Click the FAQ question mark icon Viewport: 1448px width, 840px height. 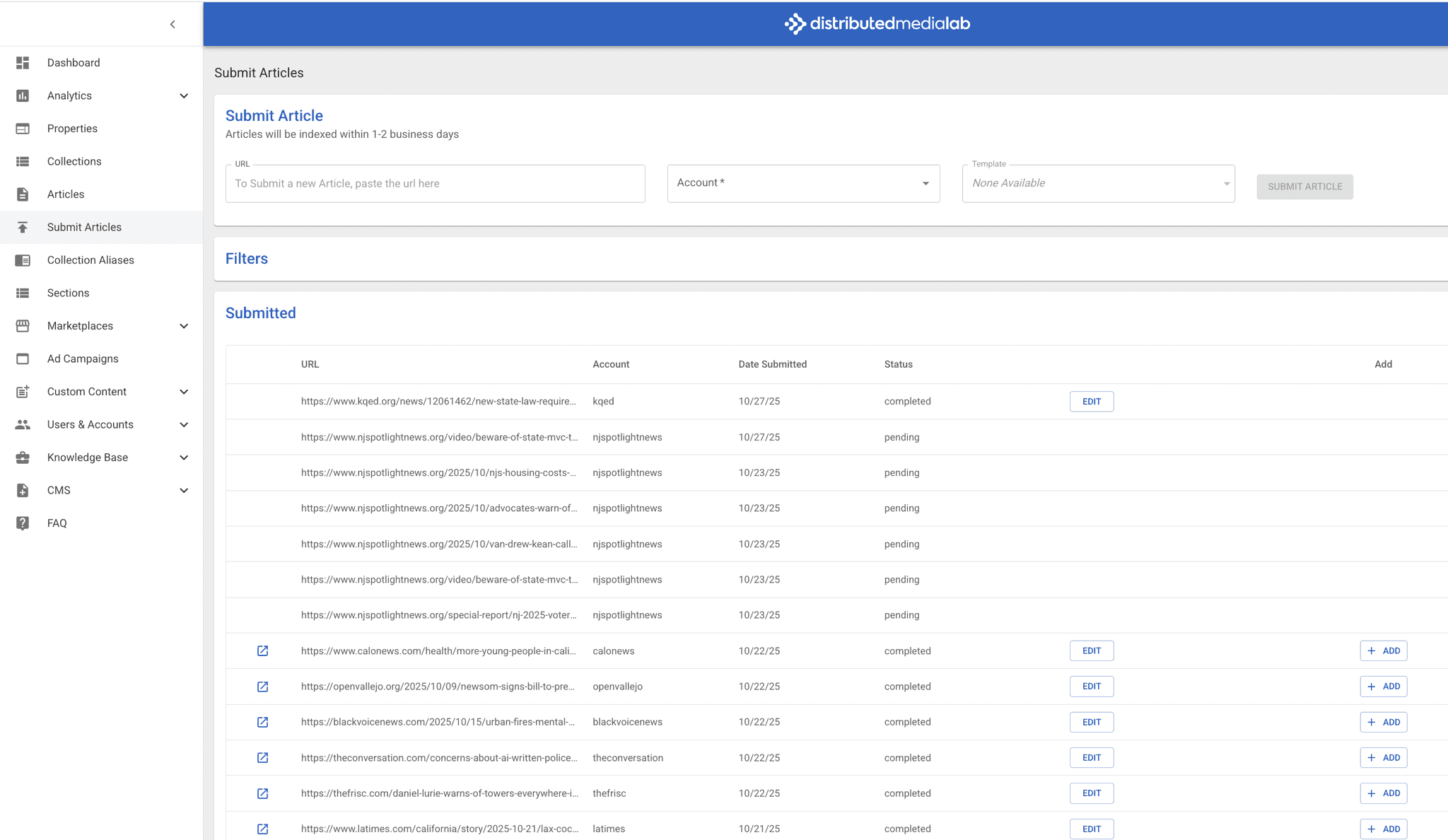(x=23, y=523)
